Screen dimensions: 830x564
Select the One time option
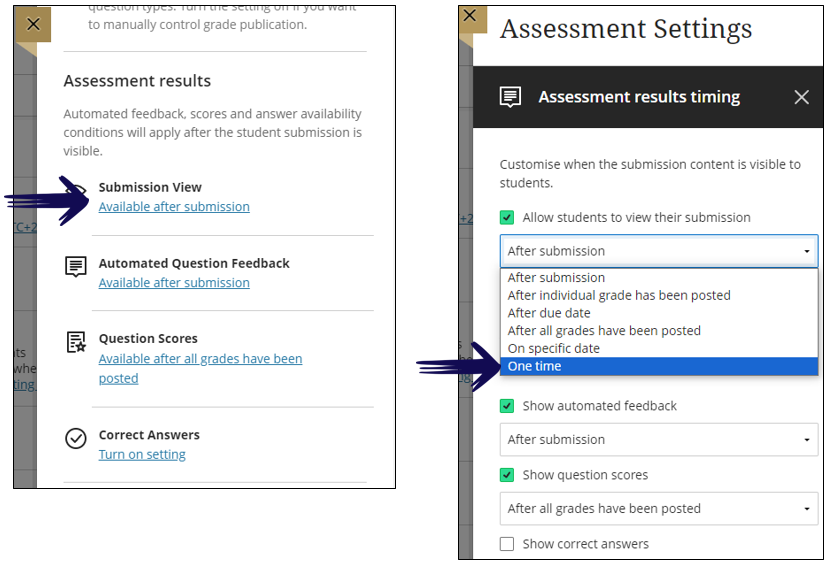pyautogui.click(x=658, y=366)
